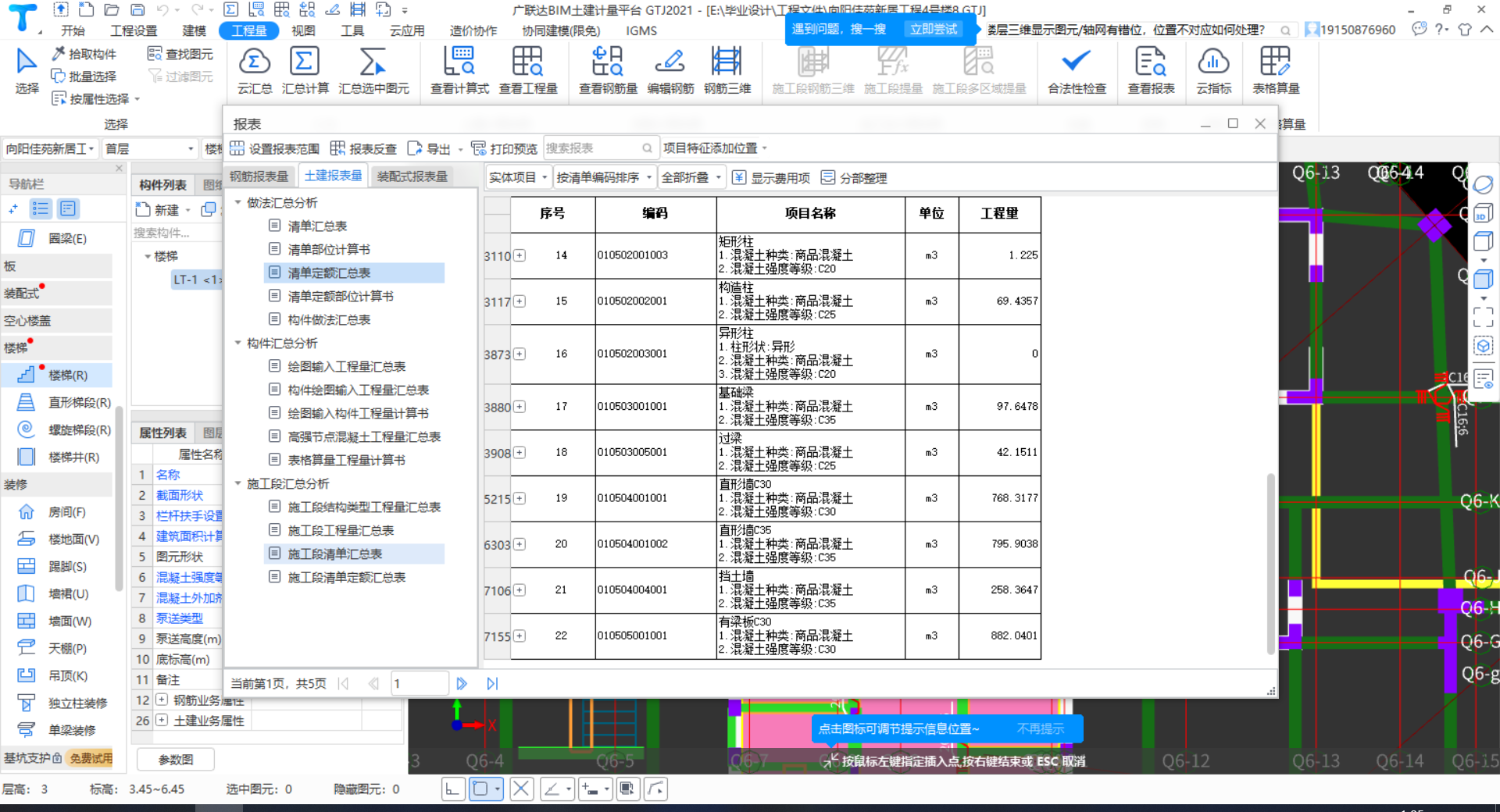1500x812 pixels.
Task: Open 项目特征添加位置 dropdown
Action: [715, 148]
